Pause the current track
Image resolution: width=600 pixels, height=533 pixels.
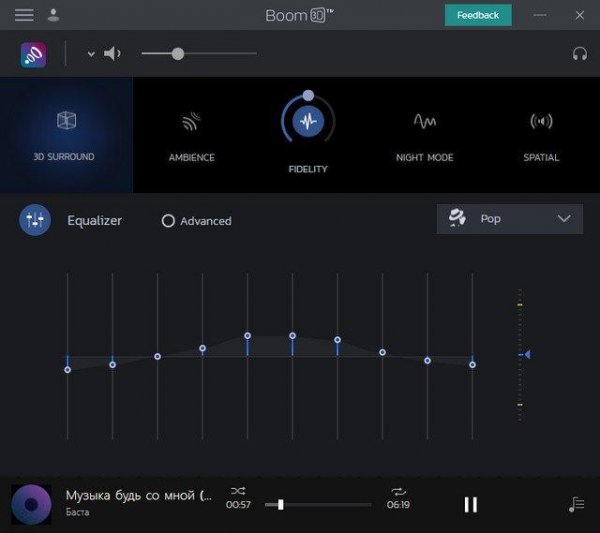pos(471,505)
